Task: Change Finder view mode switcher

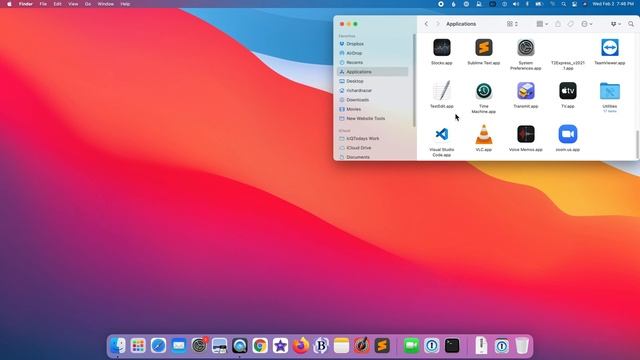Action: click(x=512, y=24)
